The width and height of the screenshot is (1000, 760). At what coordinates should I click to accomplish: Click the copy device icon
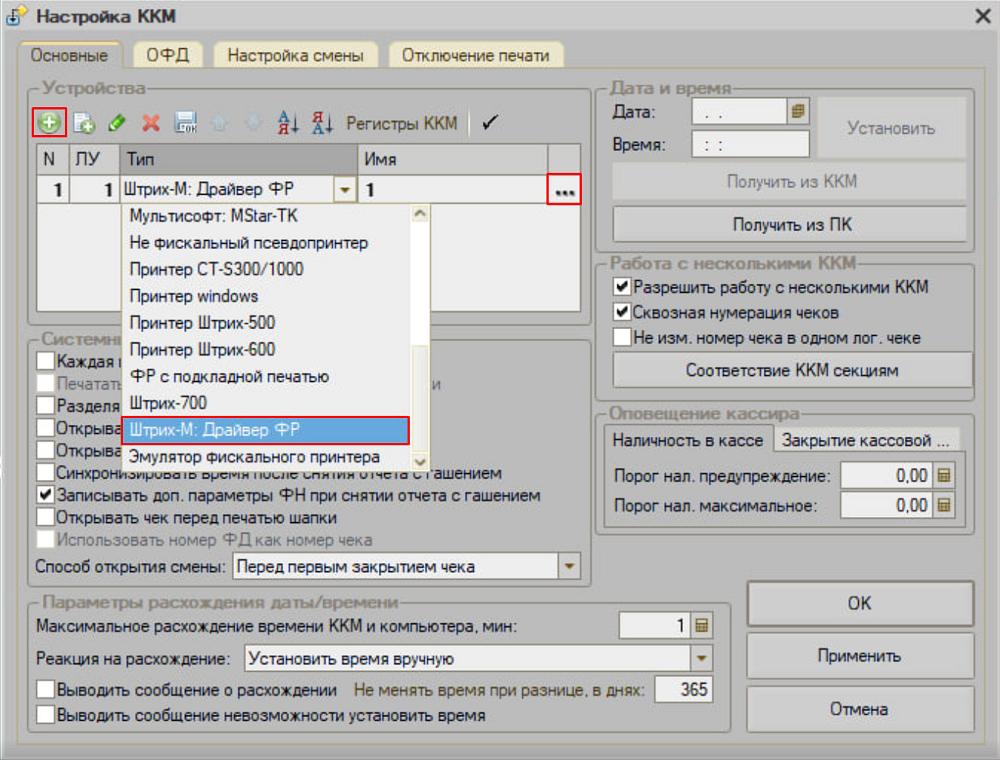(x=84, y=123)
